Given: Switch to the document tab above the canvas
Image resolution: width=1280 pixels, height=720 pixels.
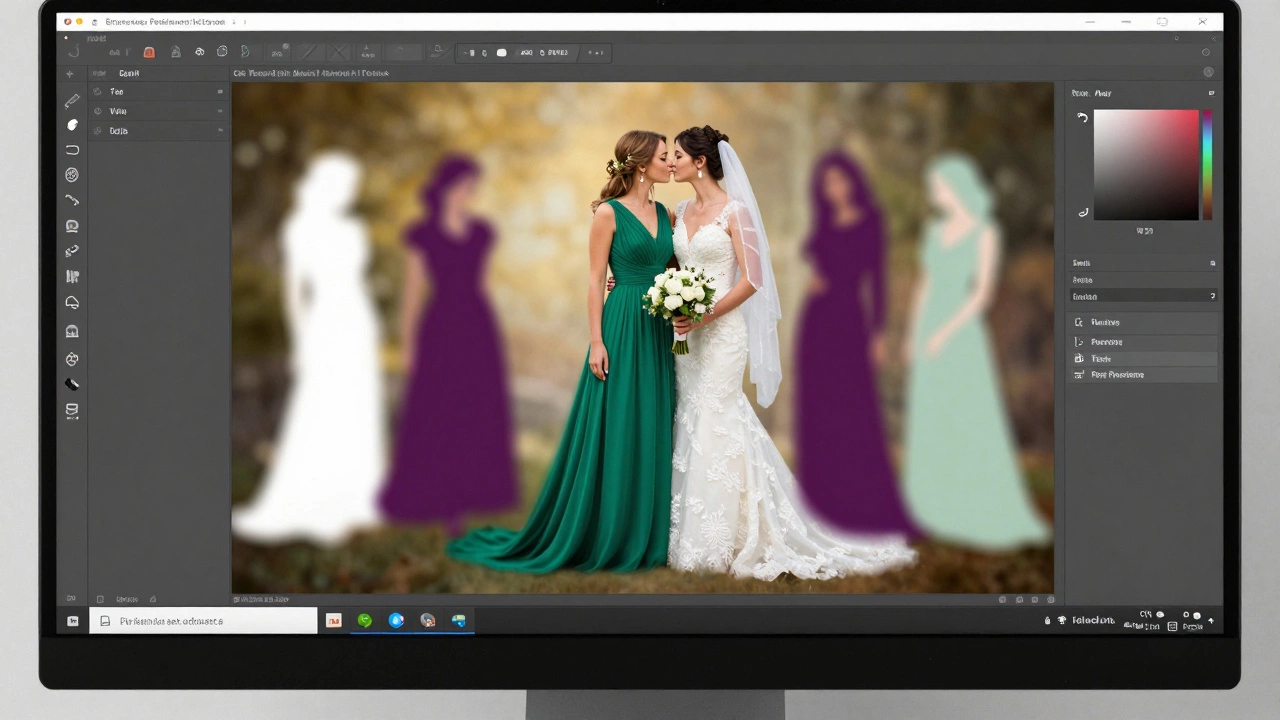Looking at the screenshot, I should click(x=310, y=72).
